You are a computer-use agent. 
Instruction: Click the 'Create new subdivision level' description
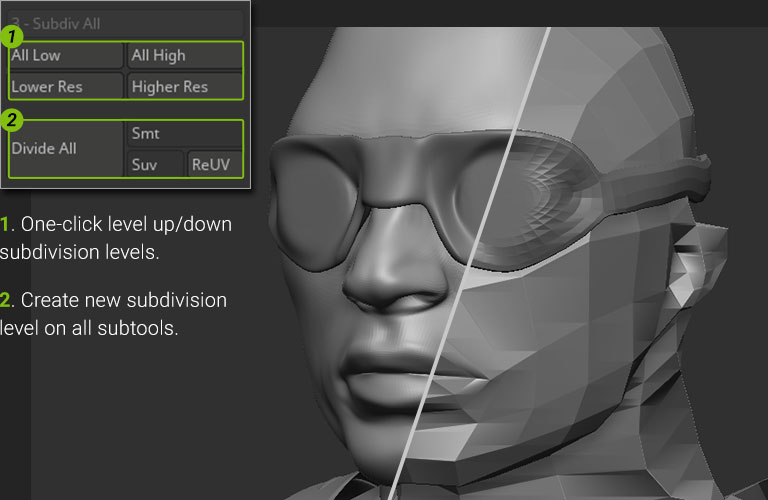pyautogui.click(x=114, y=313)
